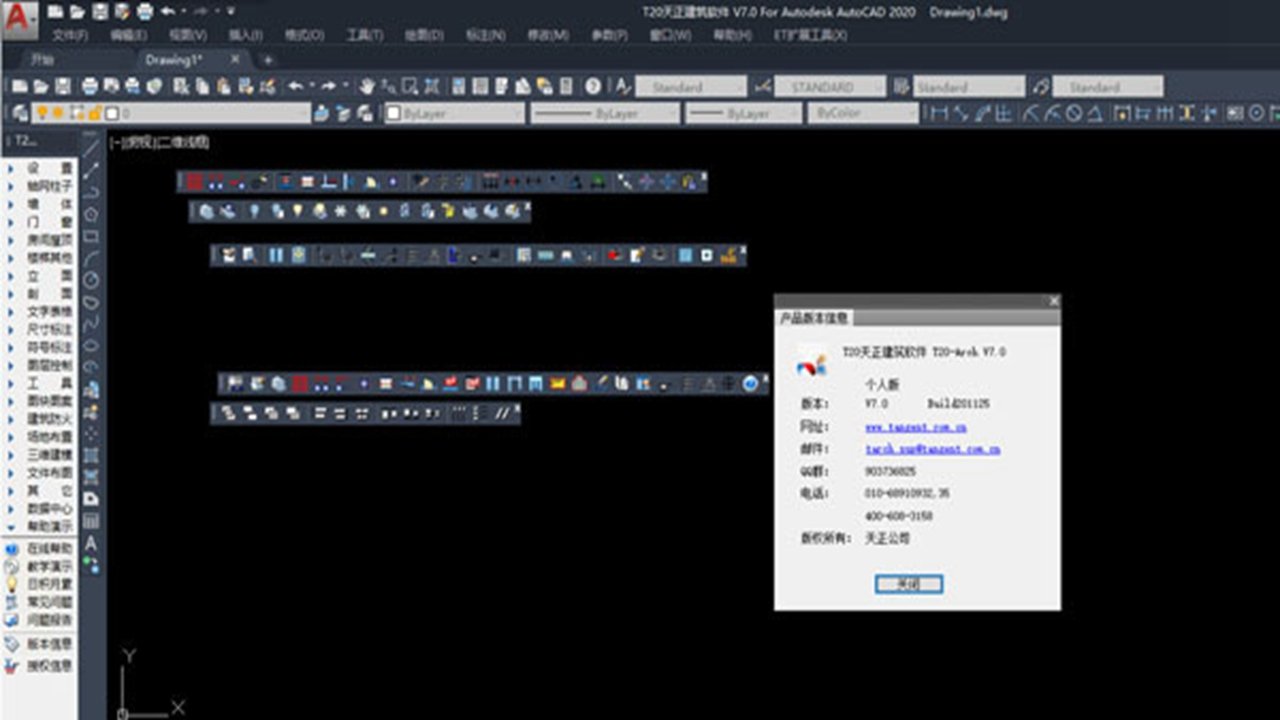Open the tangent.com.cn email address link
1280x720 pixels.
[x=932, y=449]
